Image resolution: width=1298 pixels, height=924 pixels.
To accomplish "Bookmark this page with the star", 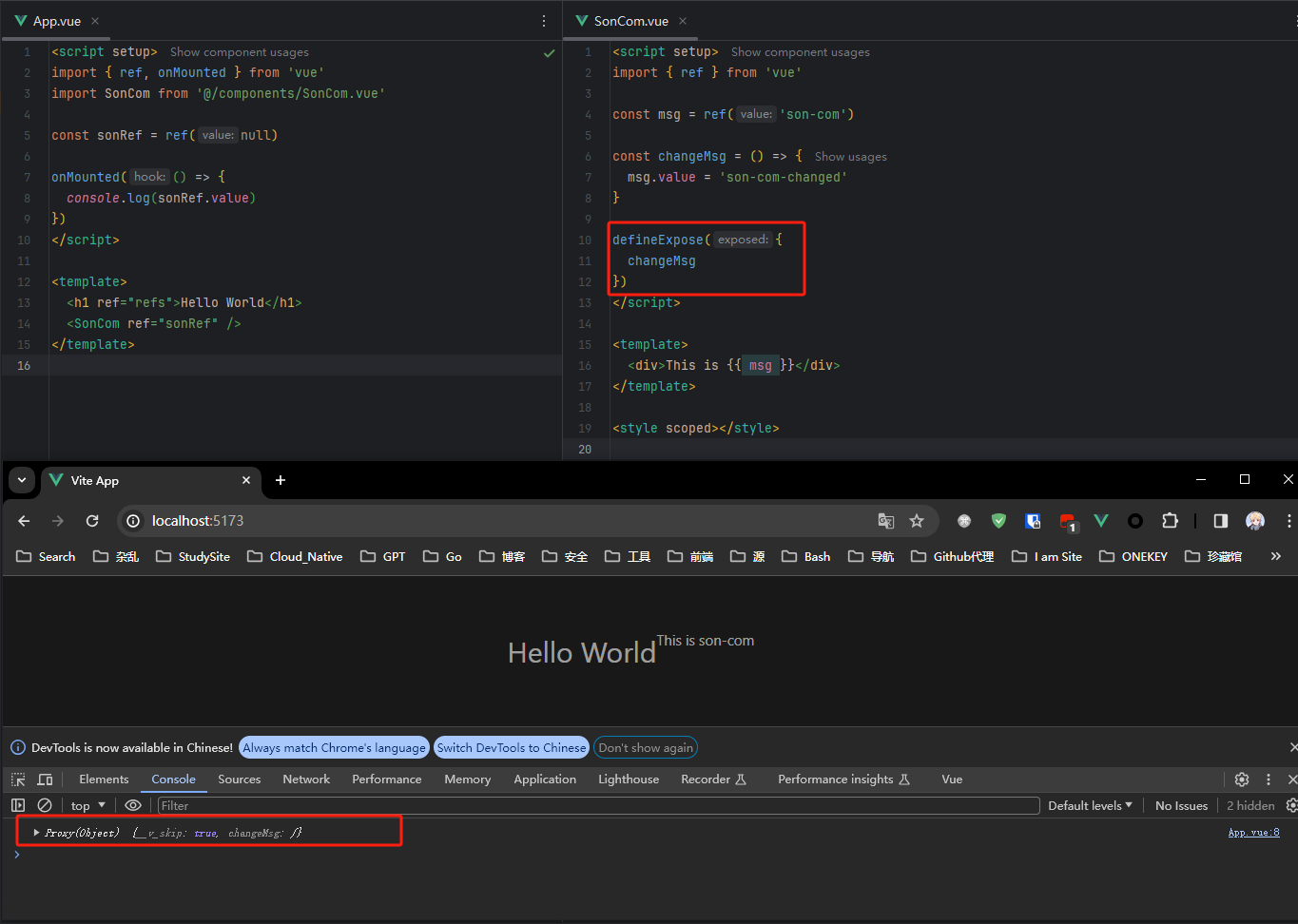I will [917, 521].
